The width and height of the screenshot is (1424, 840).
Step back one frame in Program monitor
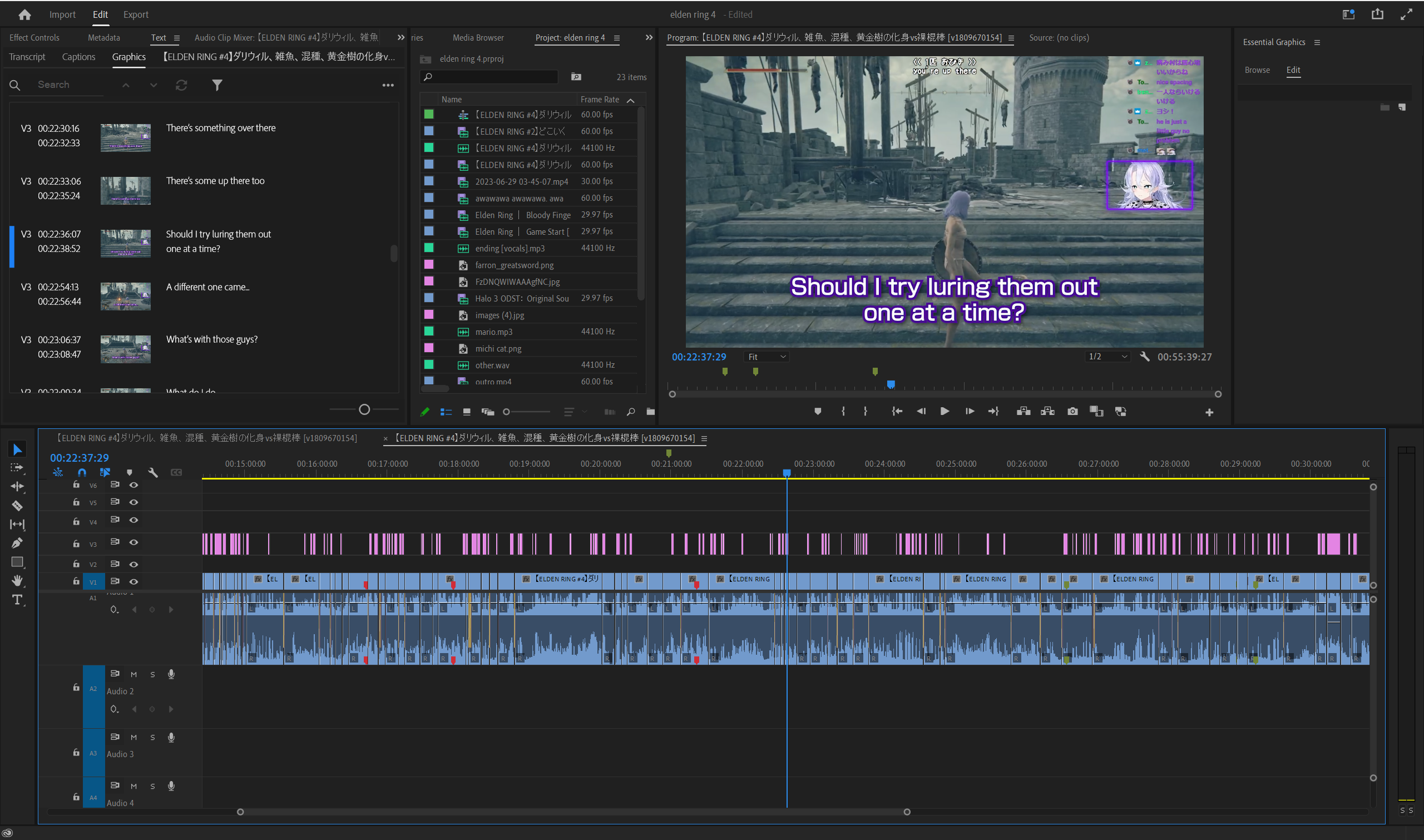pos(921,412)
